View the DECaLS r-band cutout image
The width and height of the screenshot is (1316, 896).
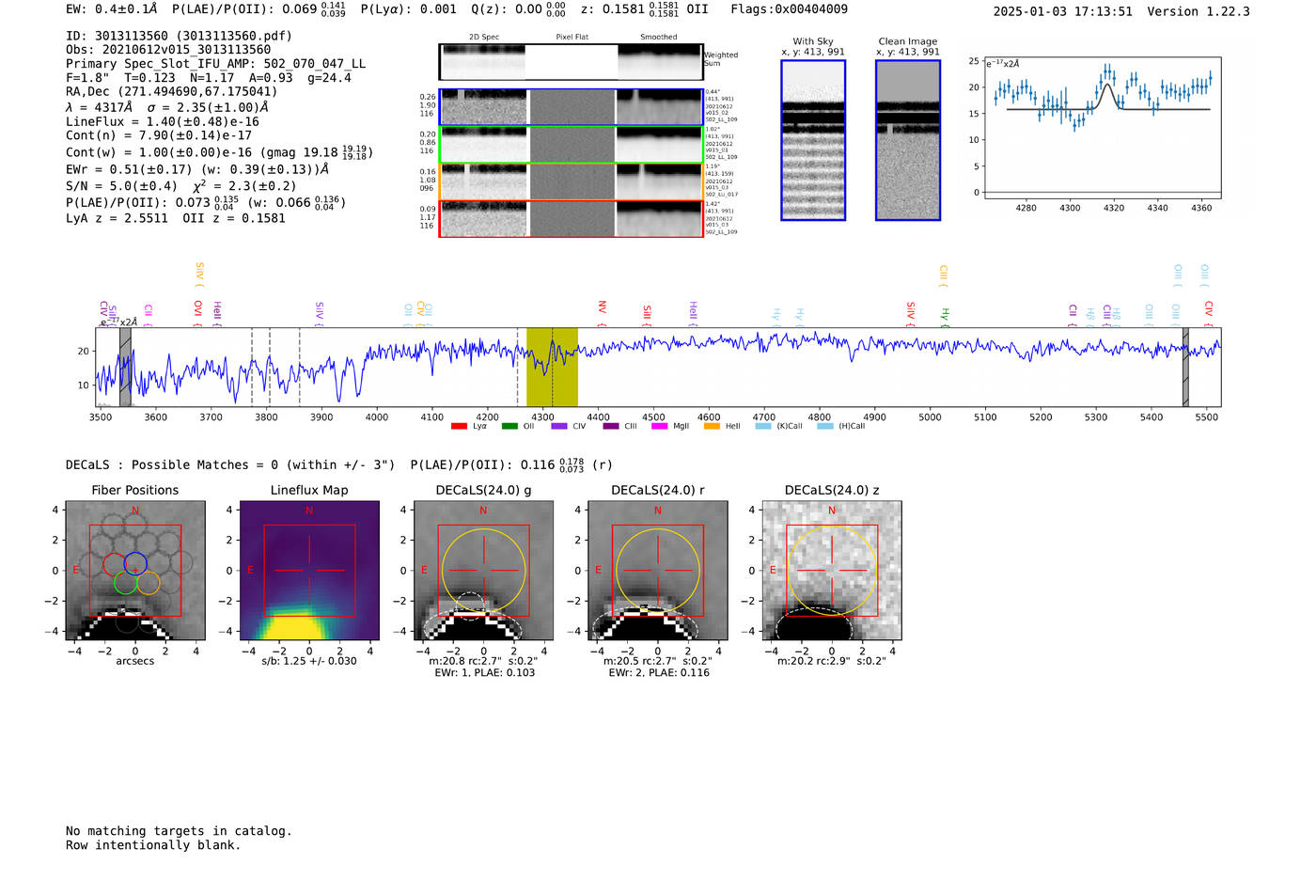click(x=657, y=572)
